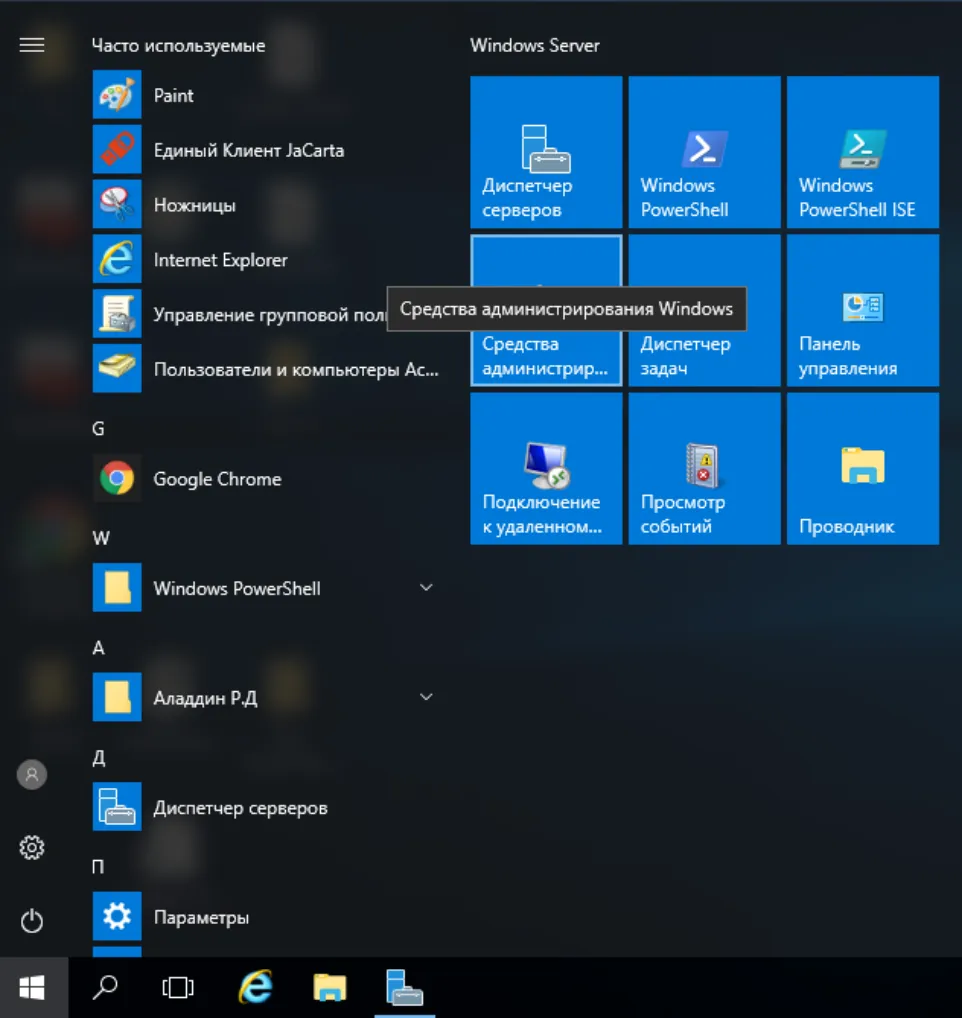This screenshot has height=1018, width=962.
Task: Open settings gear in Start sidebar
Action: 32,847
